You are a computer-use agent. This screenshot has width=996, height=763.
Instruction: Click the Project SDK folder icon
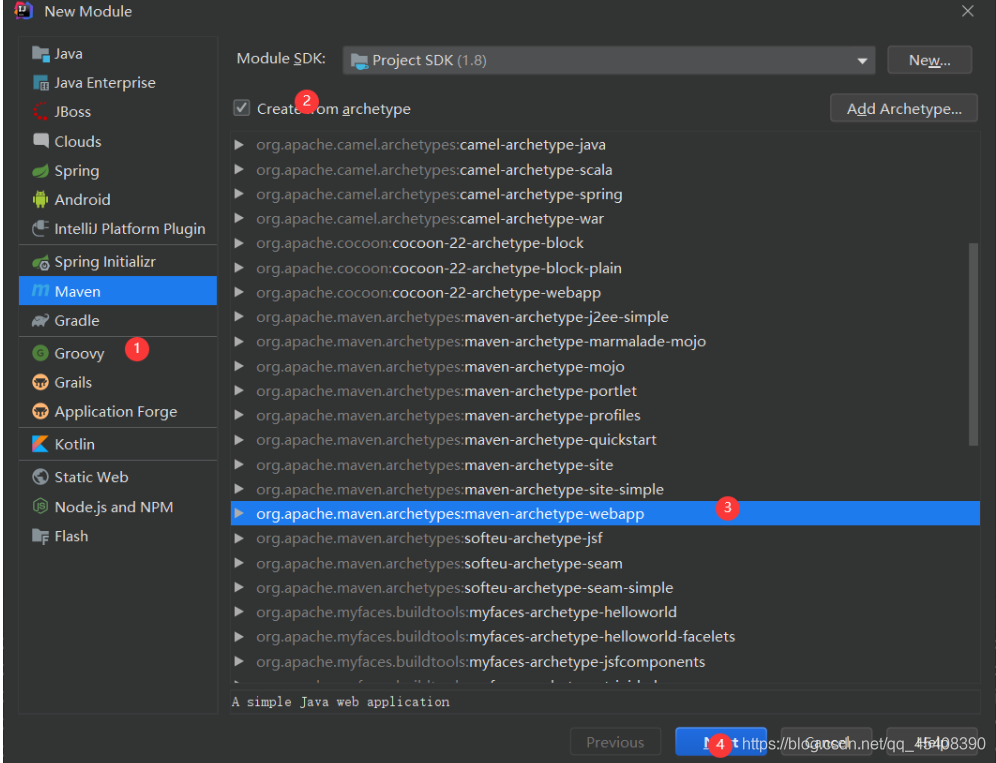point(360,61)
